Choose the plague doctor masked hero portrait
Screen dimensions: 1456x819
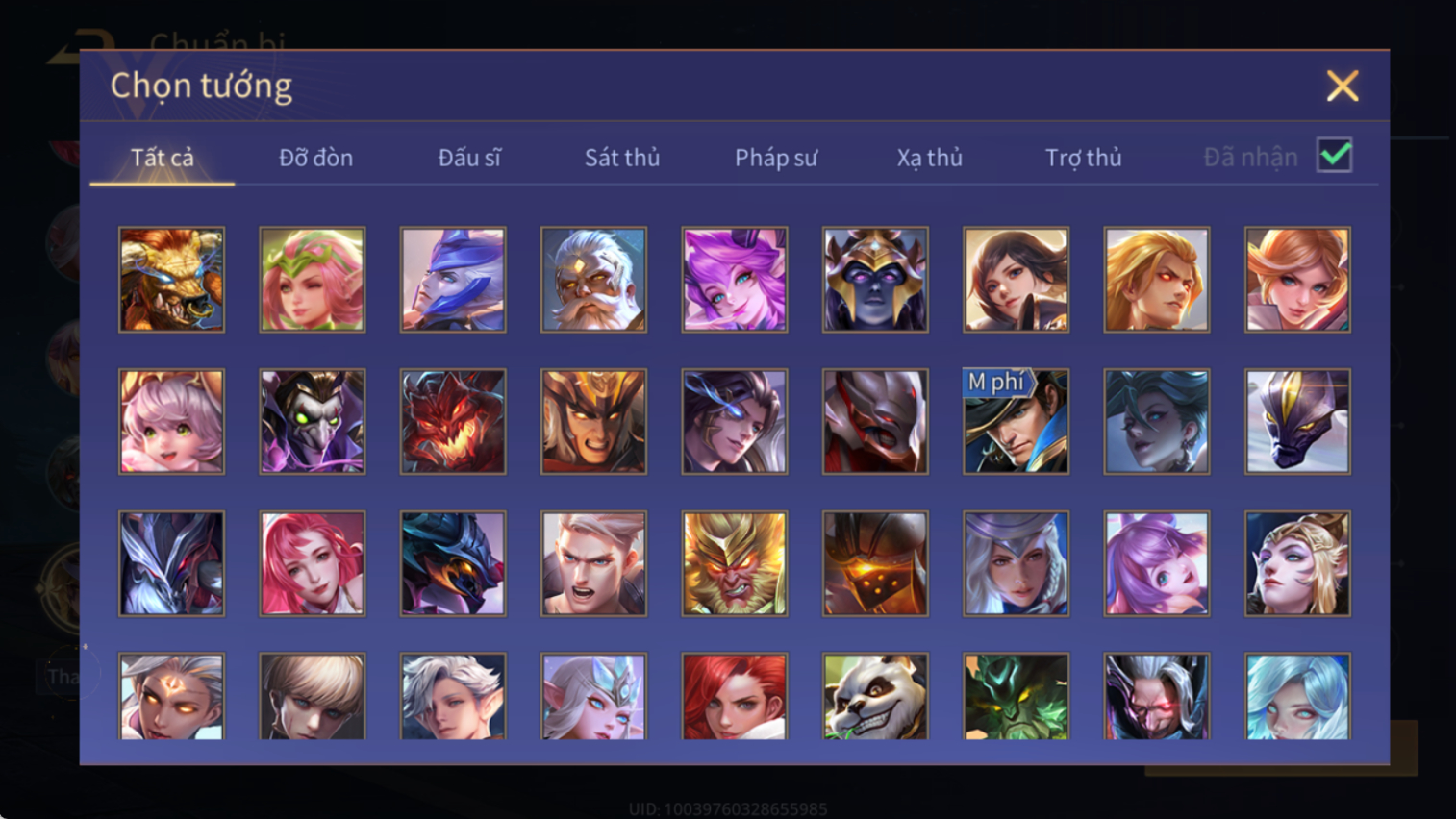[x=313, y=421]
